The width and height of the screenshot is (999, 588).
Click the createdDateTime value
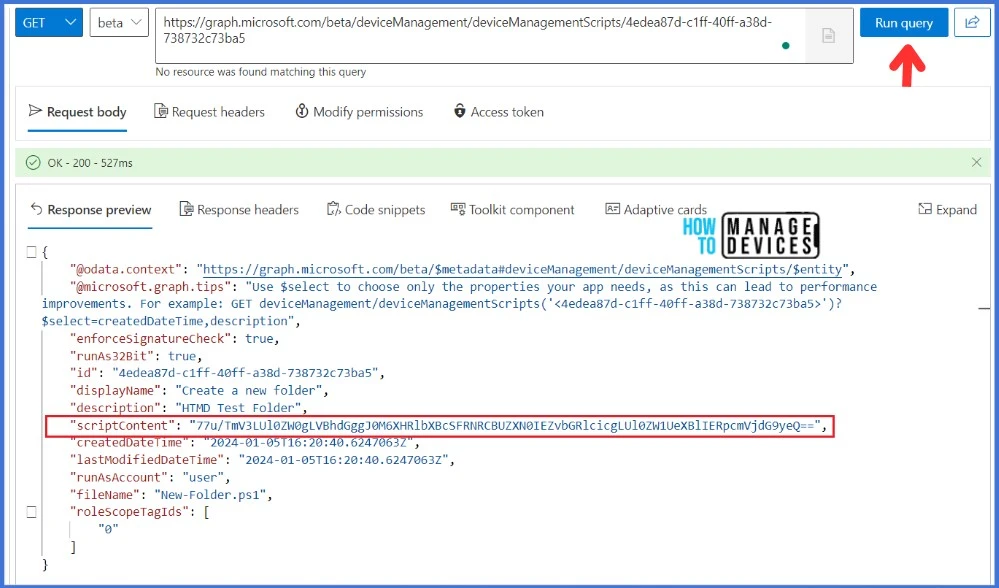click(x=308, y=443)
